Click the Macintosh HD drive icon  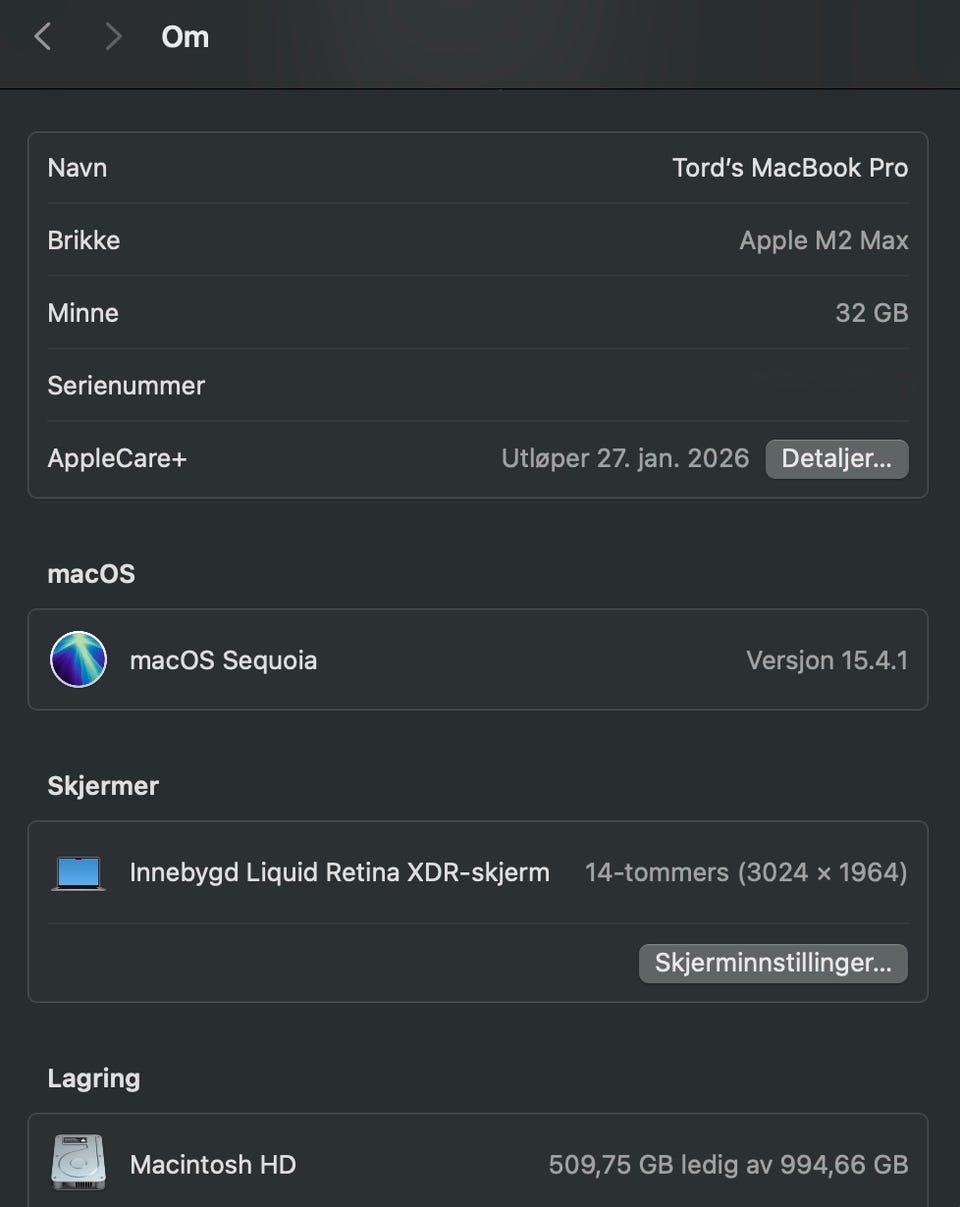point(78,1163)
